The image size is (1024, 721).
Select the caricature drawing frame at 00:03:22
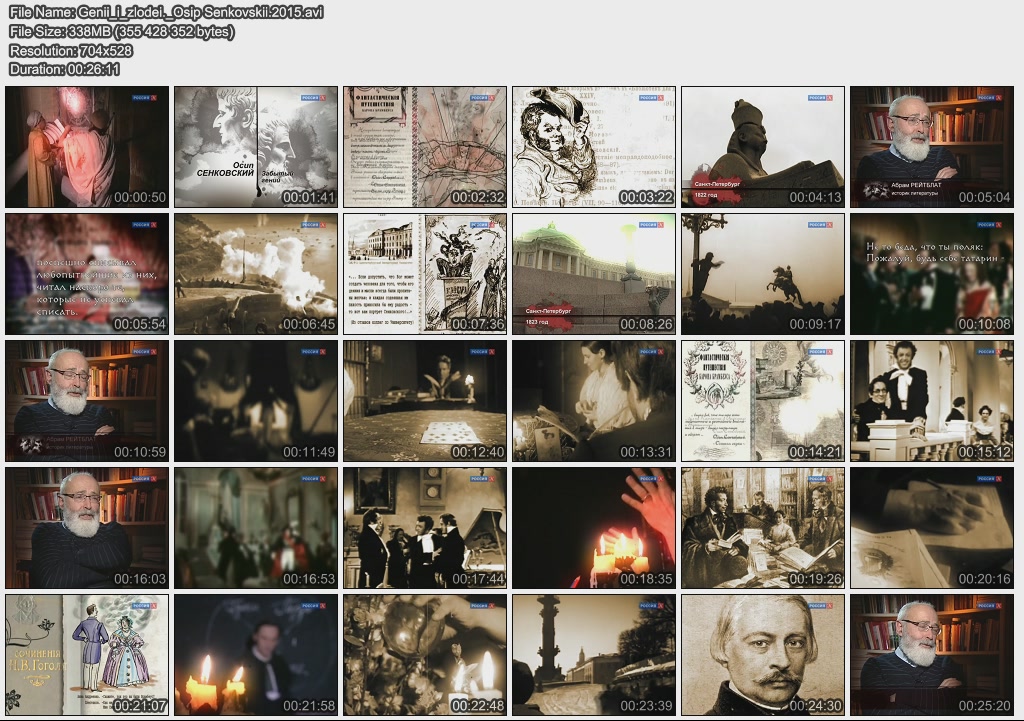[x=594, y=147]
